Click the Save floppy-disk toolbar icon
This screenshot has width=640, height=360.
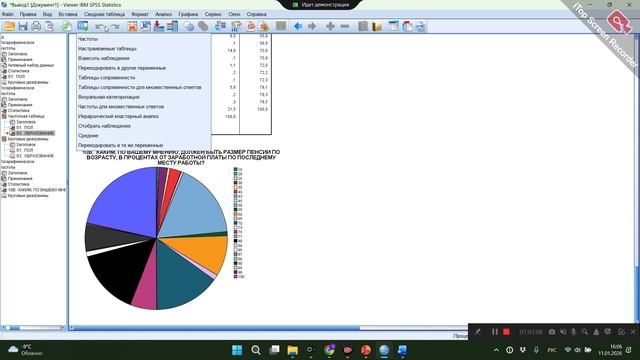23,27
